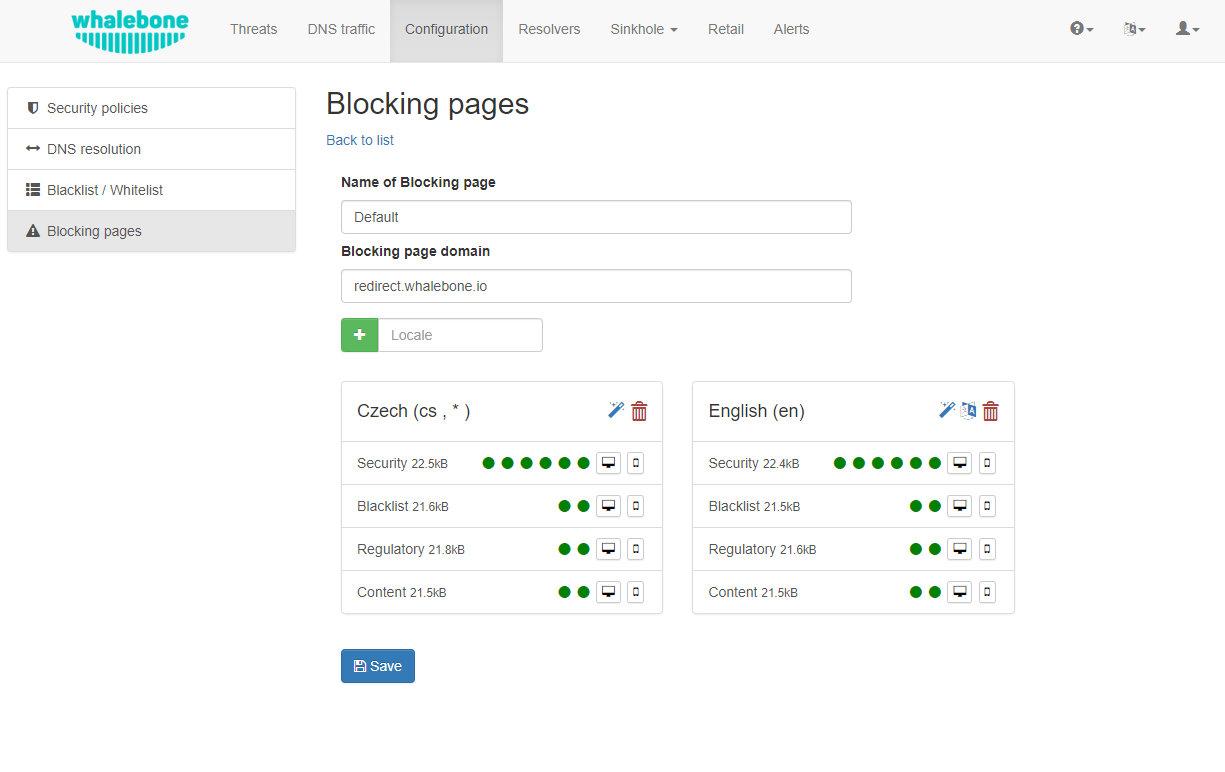Open the Retail tab
The width and height of the screenshot is (1225, 772).
726,29
